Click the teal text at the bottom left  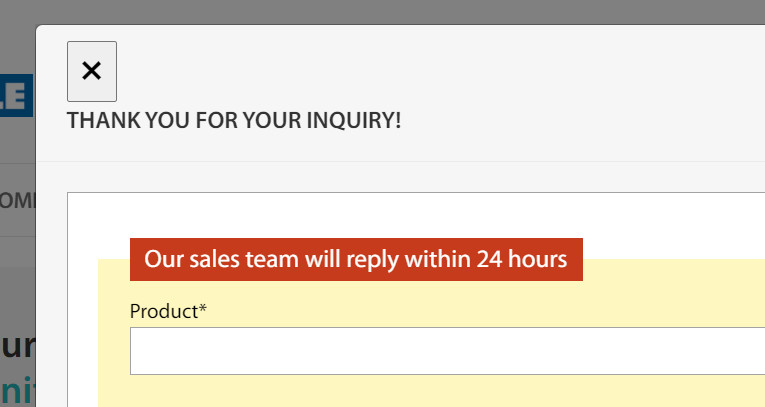17,389
